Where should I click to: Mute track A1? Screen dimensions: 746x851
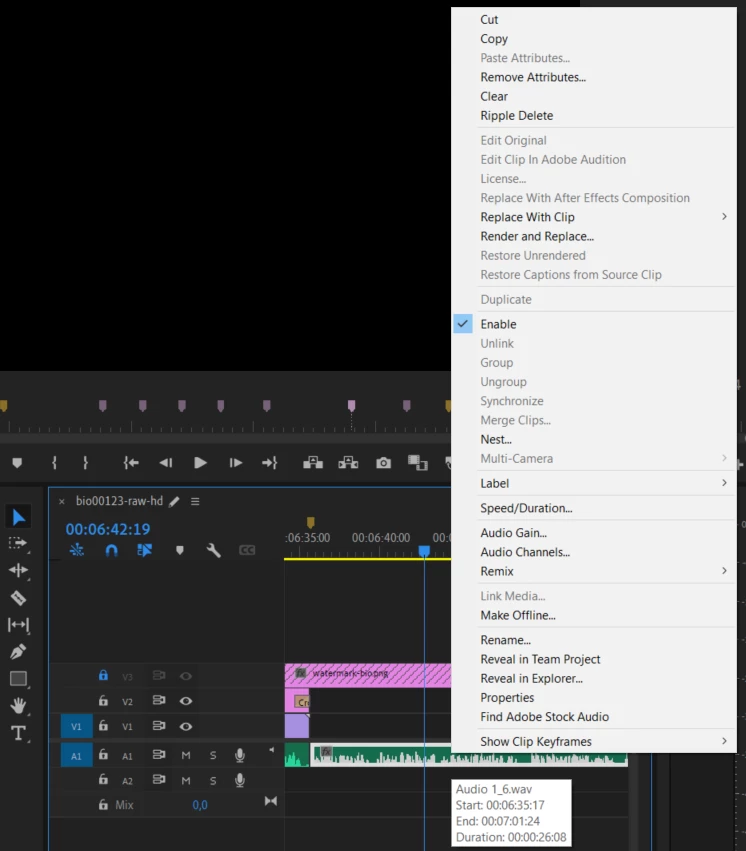tap(186, 755)
